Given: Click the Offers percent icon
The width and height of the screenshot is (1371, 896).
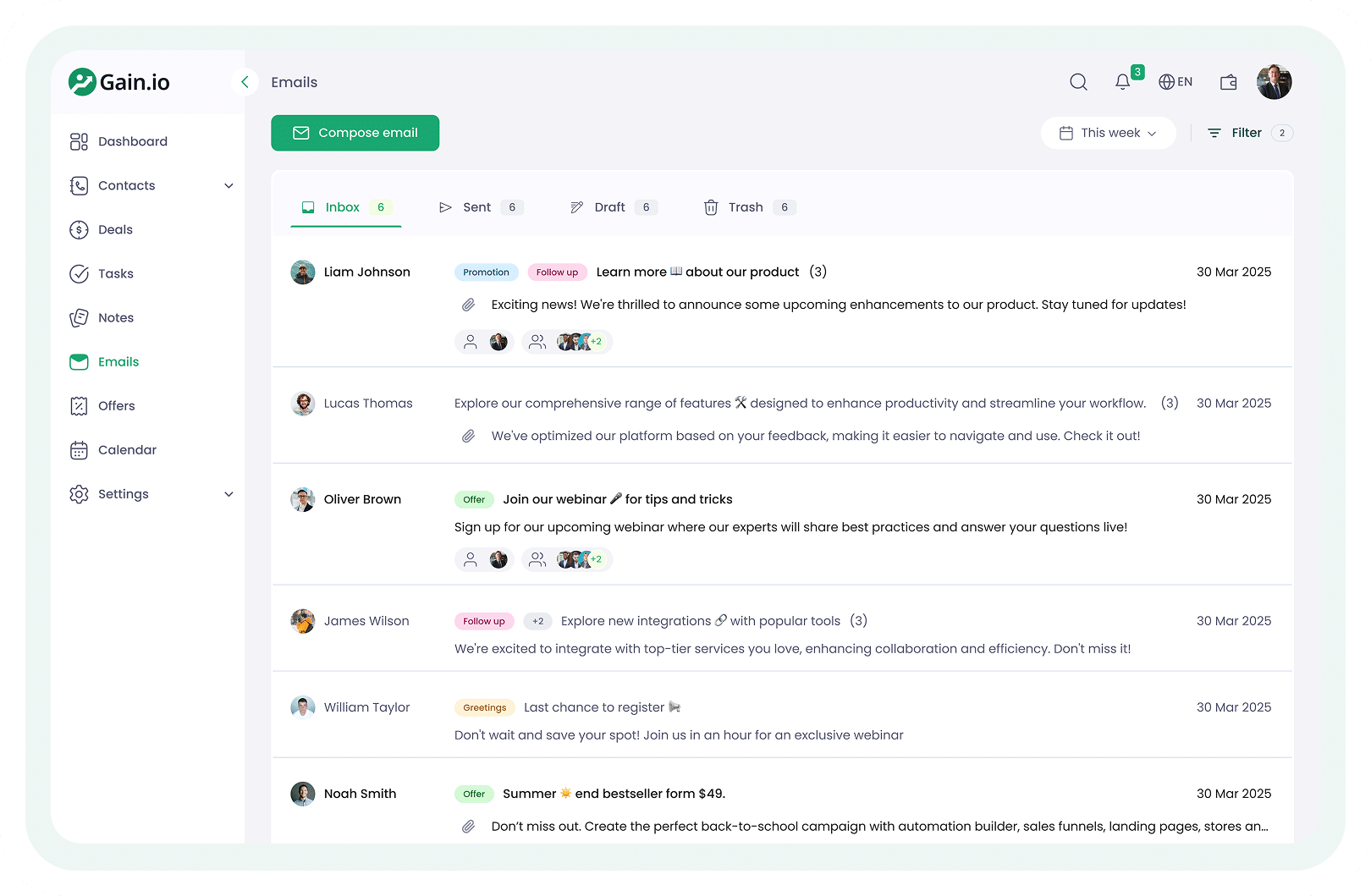Looking at the screenshot, I should tap(79, 406).
